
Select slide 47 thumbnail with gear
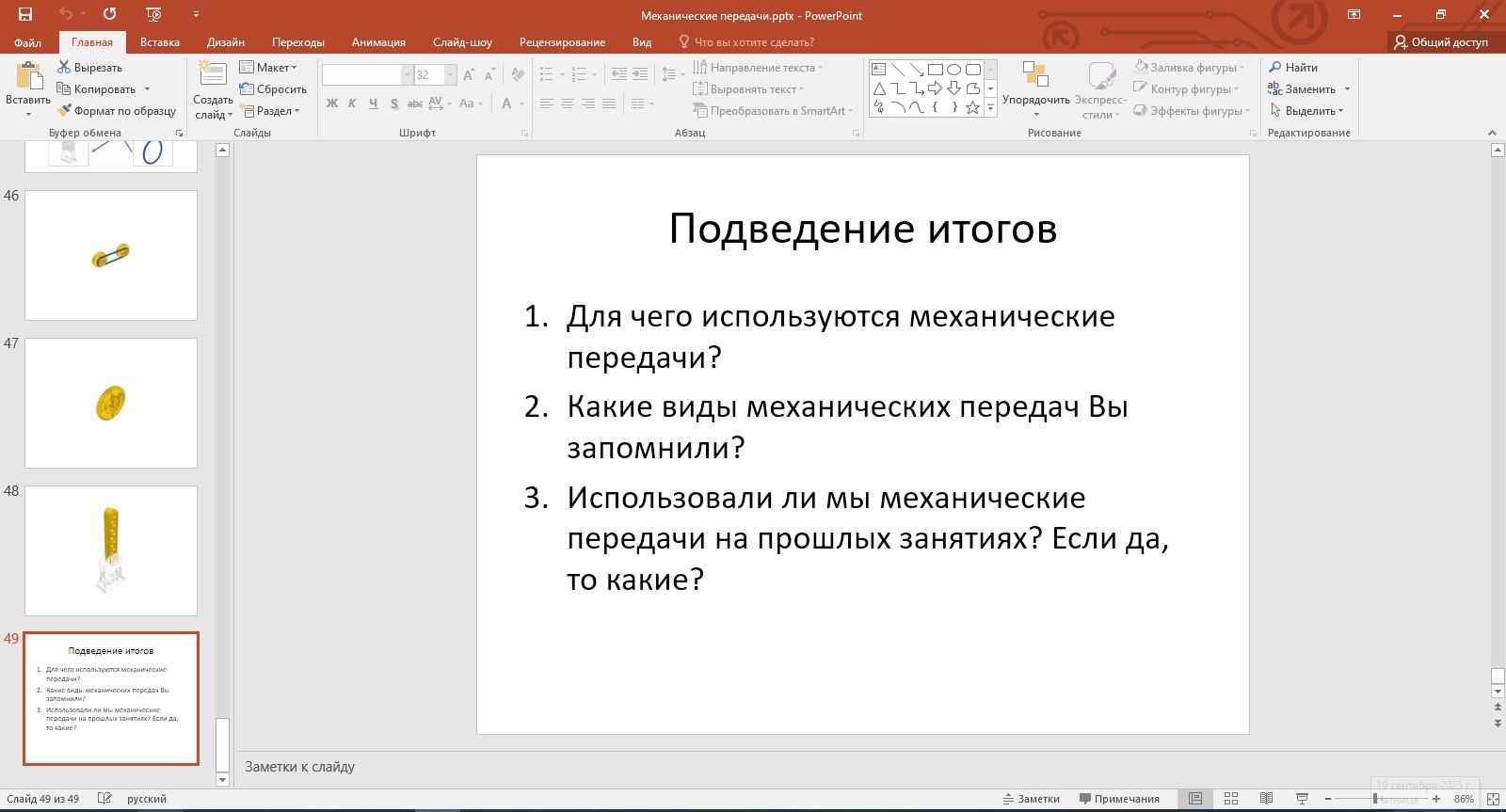(111, 403)
